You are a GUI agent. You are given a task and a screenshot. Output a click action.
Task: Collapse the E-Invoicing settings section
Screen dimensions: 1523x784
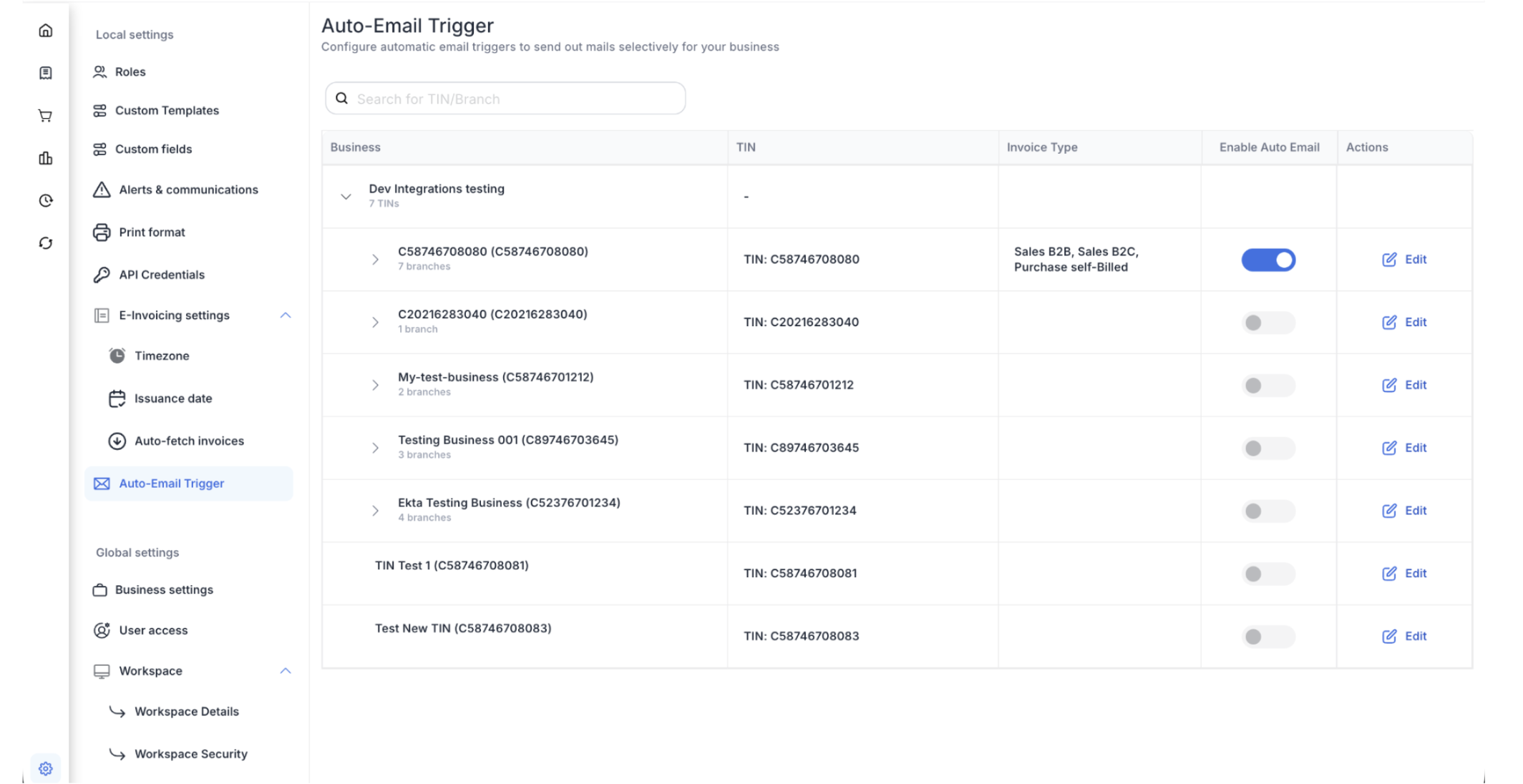[286, 315]
